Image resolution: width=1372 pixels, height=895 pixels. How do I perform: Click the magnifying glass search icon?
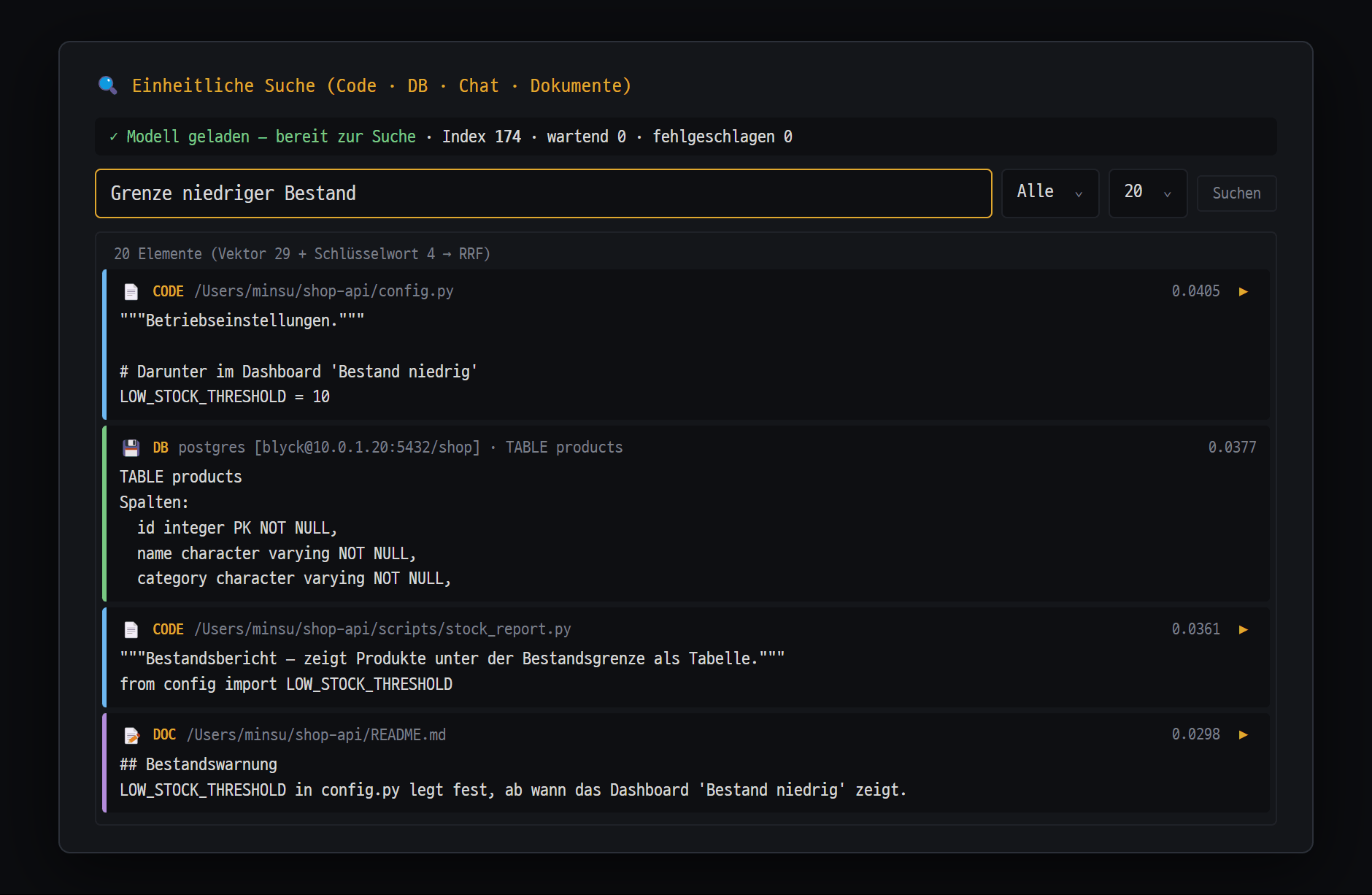pyautogui.click(x=108, y=85)
